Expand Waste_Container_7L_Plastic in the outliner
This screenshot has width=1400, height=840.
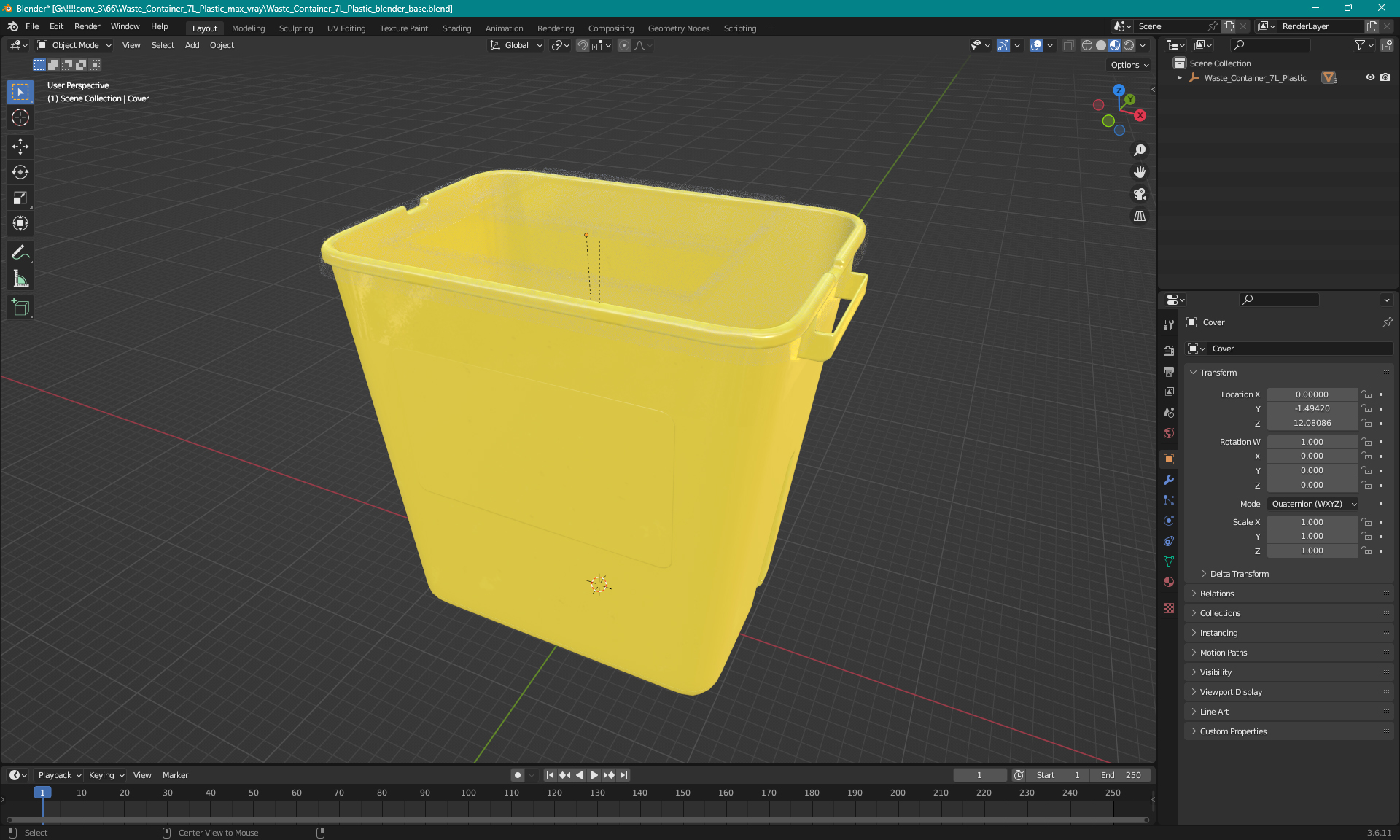[x=1179, y=78]
